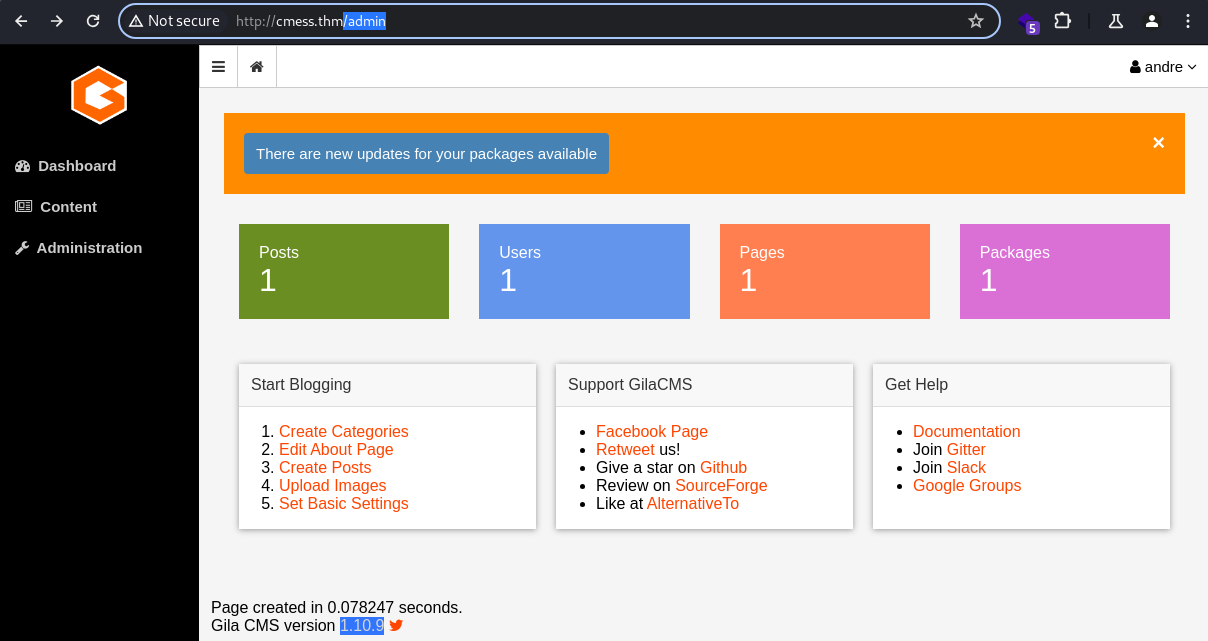This screenshot has width=1208, height=641.
Task: Click the Content newspaper icon
Action: pyautogui.click(x=24, y=207)
